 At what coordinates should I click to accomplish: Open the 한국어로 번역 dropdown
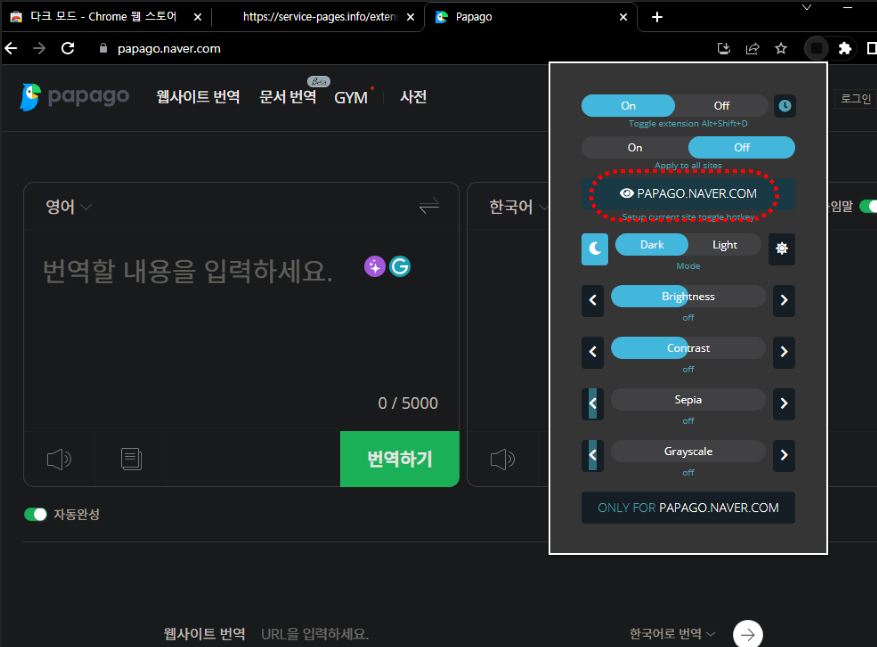coord(672,634)
